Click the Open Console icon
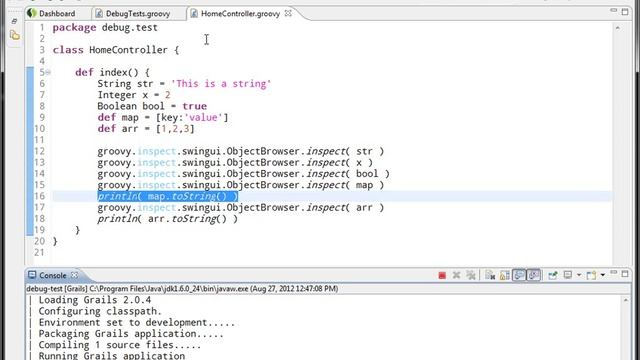 click(x=591, y=276)
